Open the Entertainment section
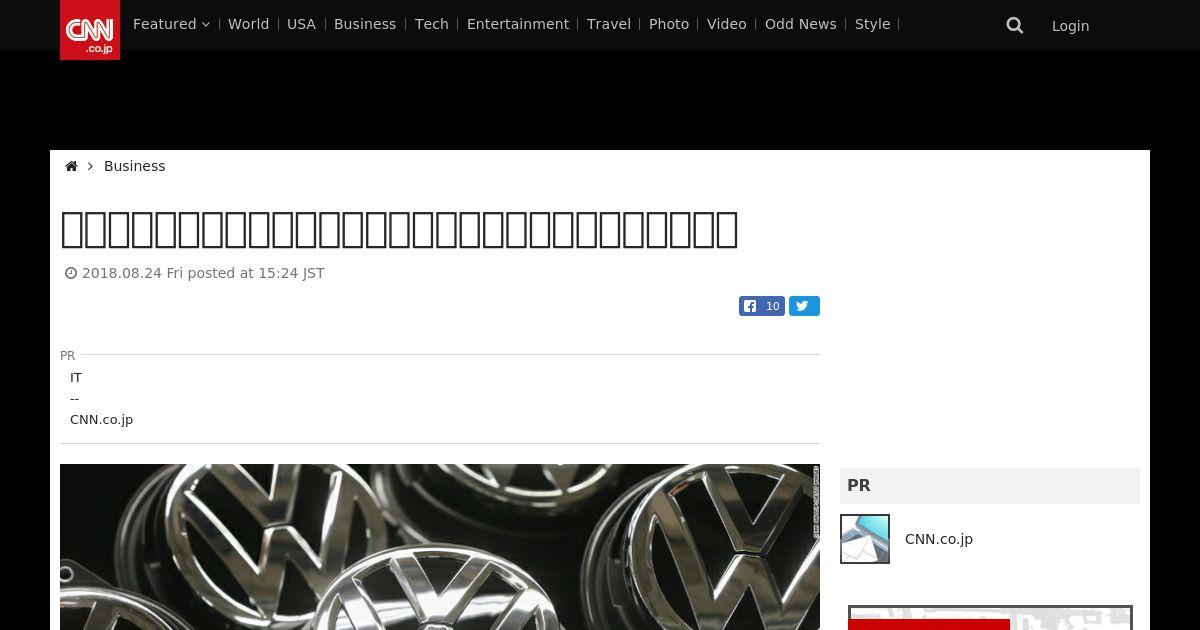The width and height of the screenshot is (1200, 630). coord(518,24)
